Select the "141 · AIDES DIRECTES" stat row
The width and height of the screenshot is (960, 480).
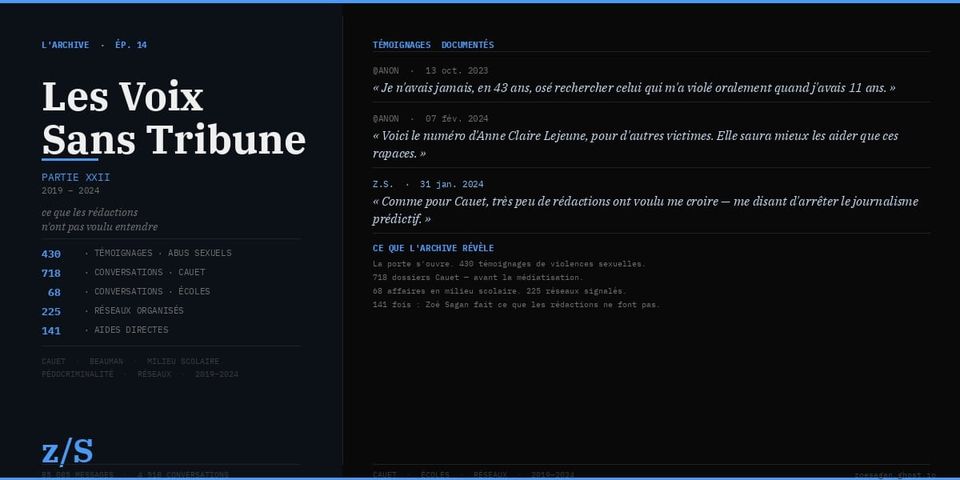(x=105, y=330)
